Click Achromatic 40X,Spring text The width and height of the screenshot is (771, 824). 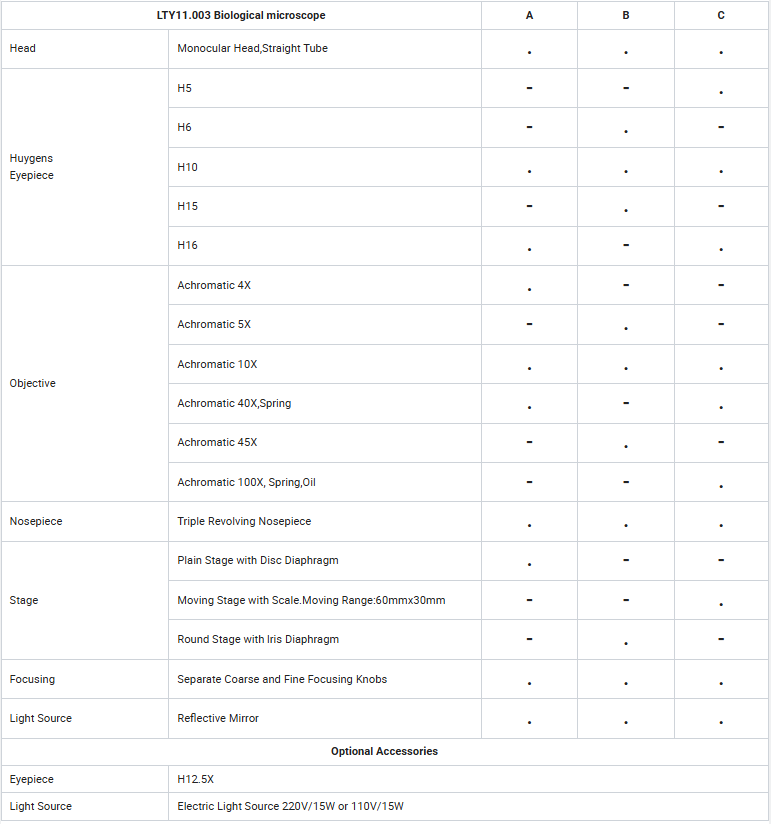tap(234, 404)
